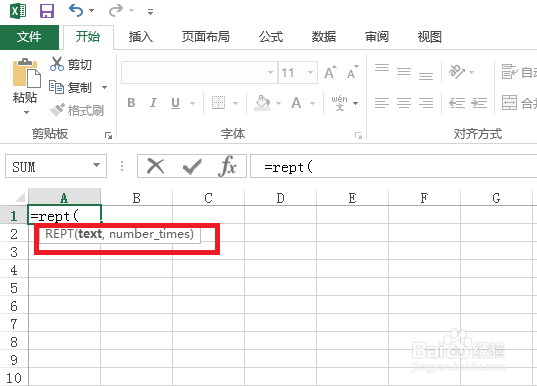Open the Name Box dropdown arrow

point(97,165)
